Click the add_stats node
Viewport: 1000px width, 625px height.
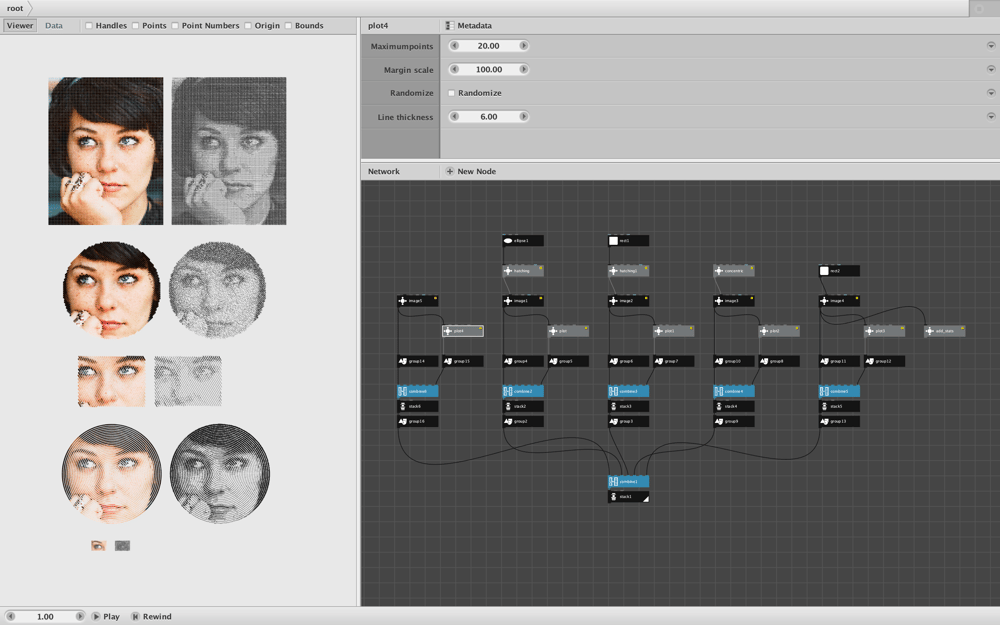pyautogui.click(x=945, y=331)
